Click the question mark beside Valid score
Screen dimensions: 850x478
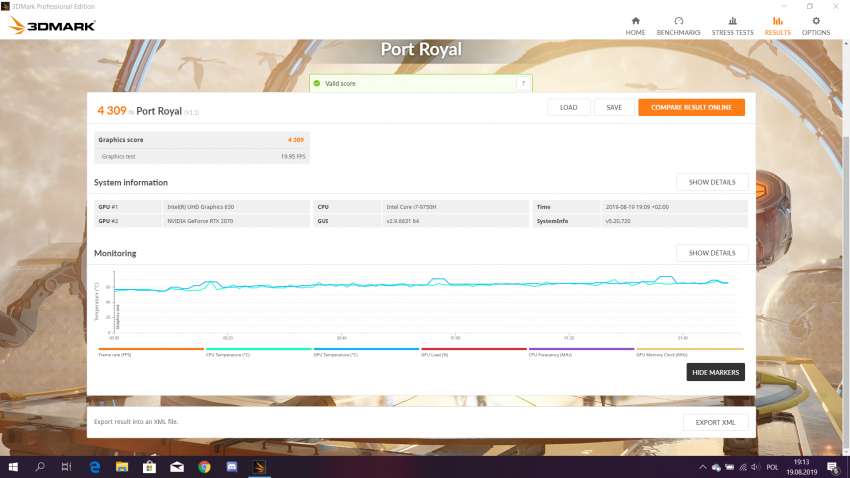(521, 84)
